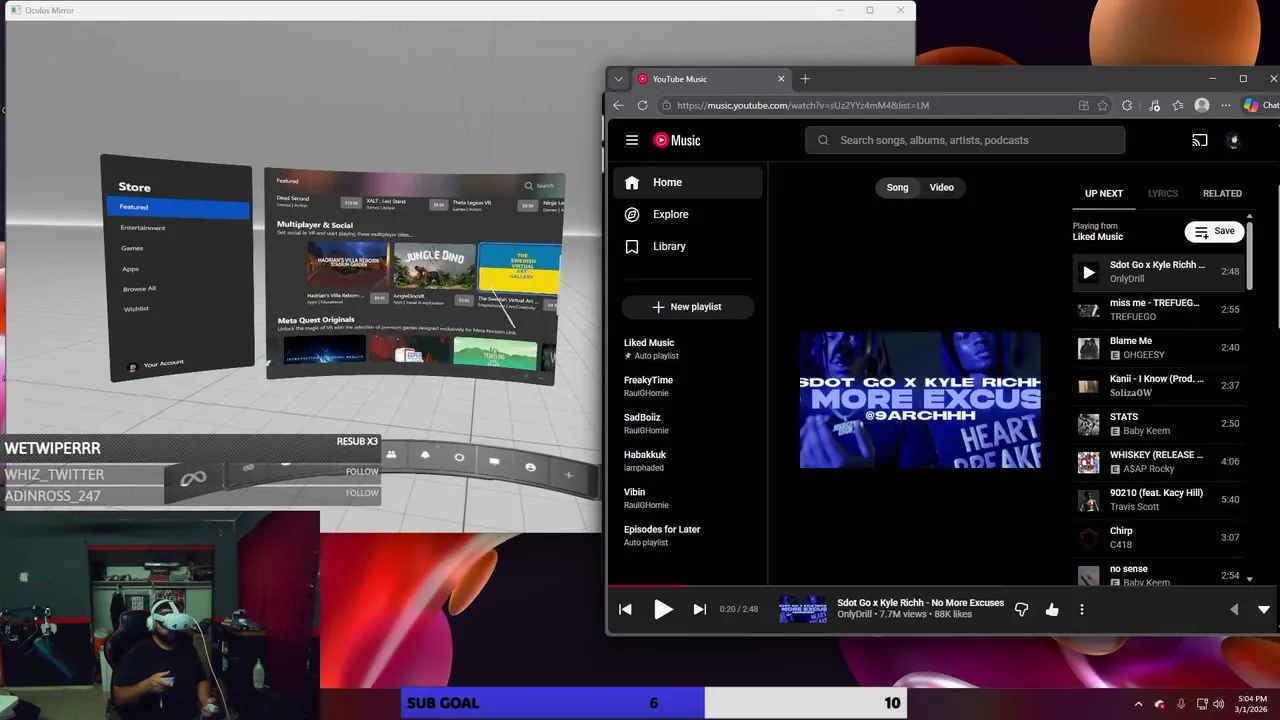Open the browser settings and more menu
Viewport: 1280px width, 720px height.
pyautogui.click(x=1226, y=105)
